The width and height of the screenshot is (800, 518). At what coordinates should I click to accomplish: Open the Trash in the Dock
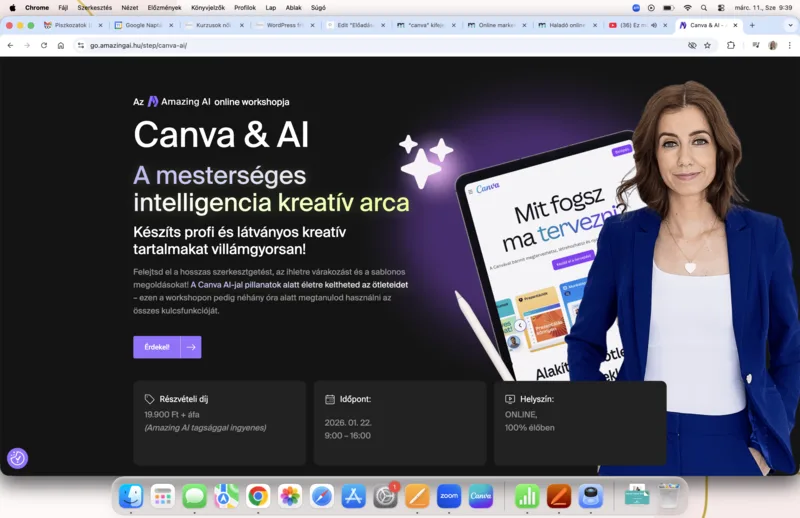pos(668,496)
